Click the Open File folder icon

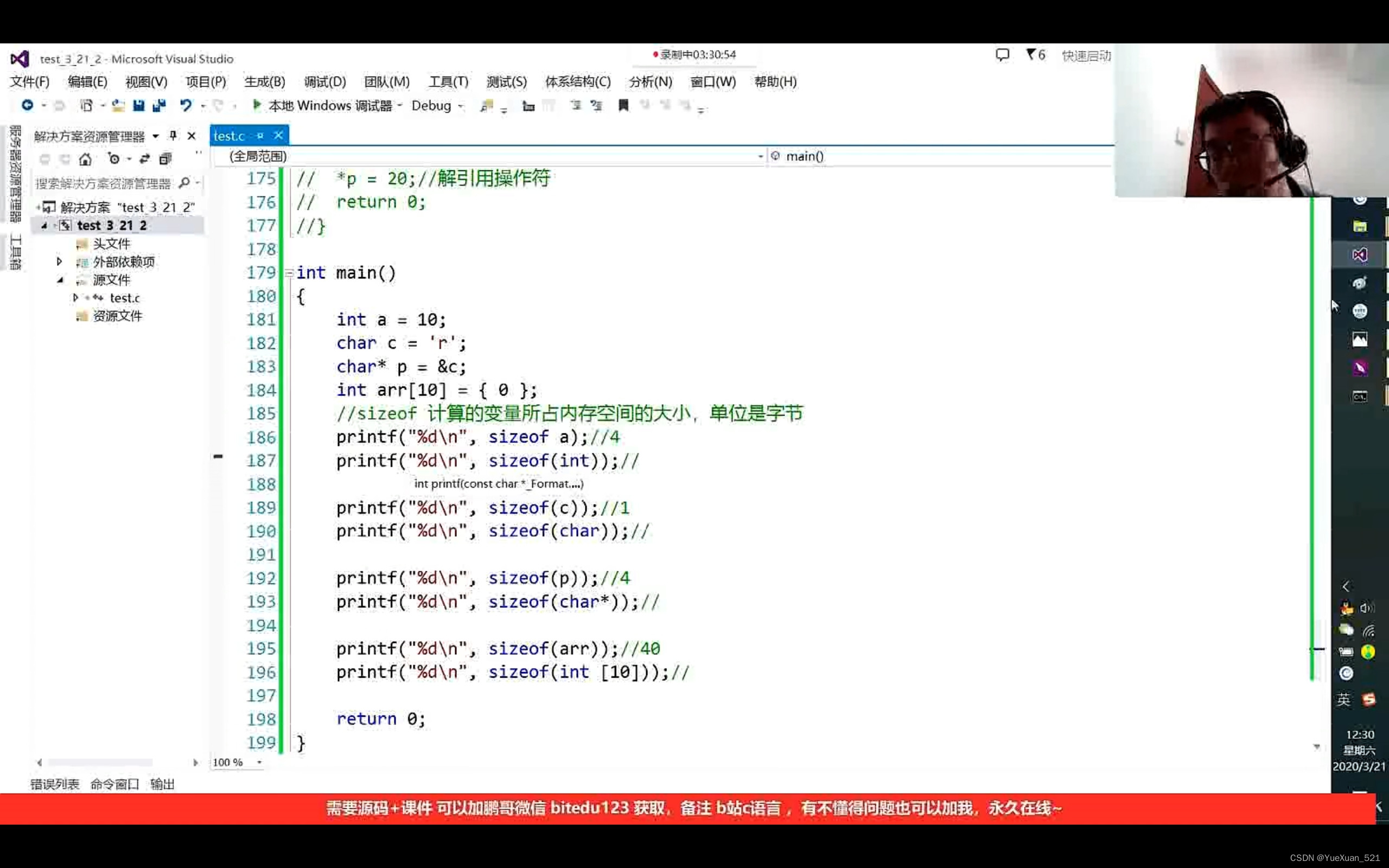(118, 105)
